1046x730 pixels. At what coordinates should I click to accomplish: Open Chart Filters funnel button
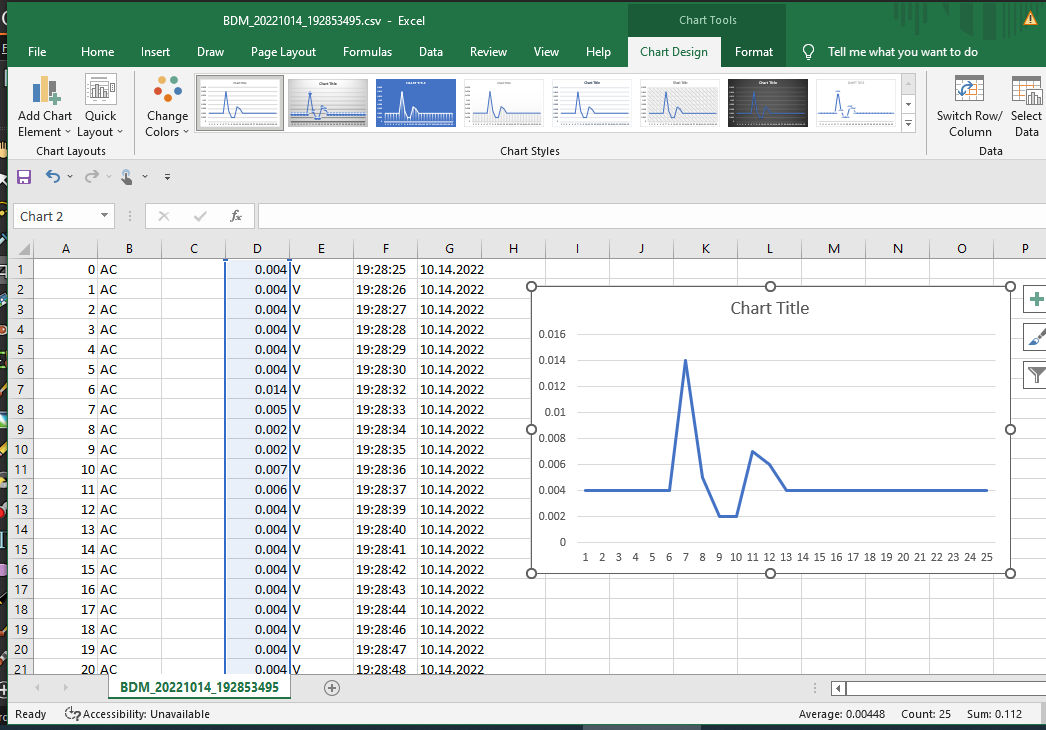(1035, 375)
